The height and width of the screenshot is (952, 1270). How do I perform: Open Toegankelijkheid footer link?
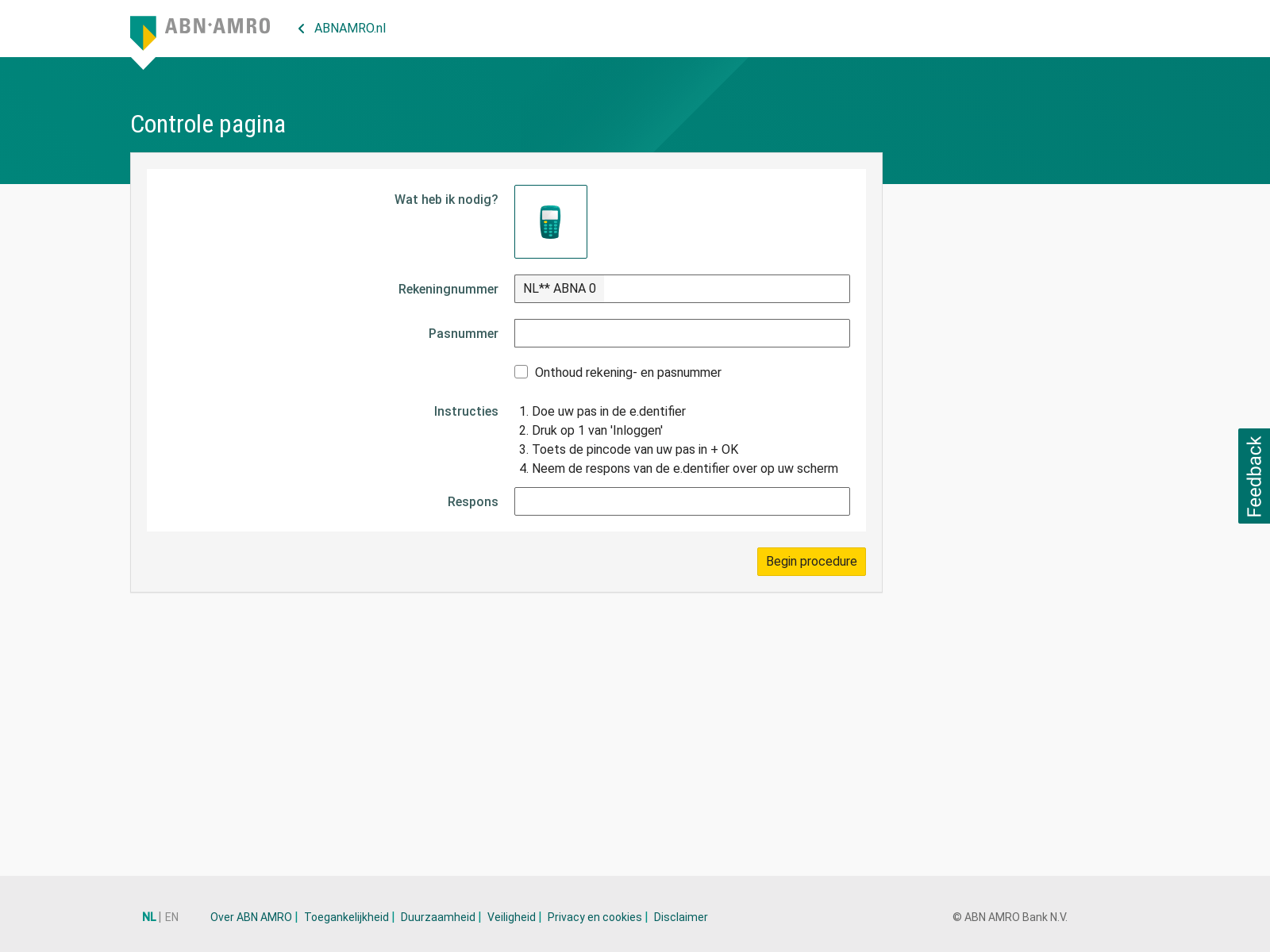[346, 917]
